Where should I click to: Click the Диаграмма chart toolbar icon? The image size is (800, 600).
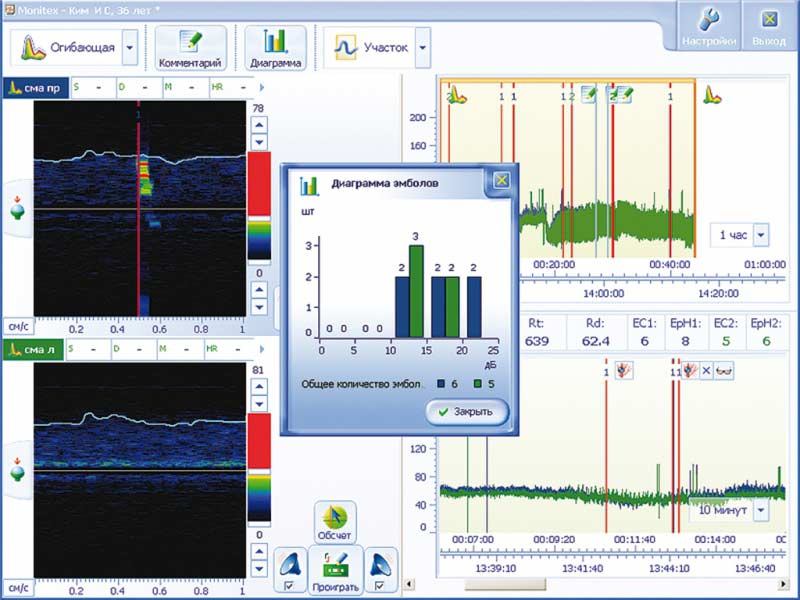click(276, 48)
